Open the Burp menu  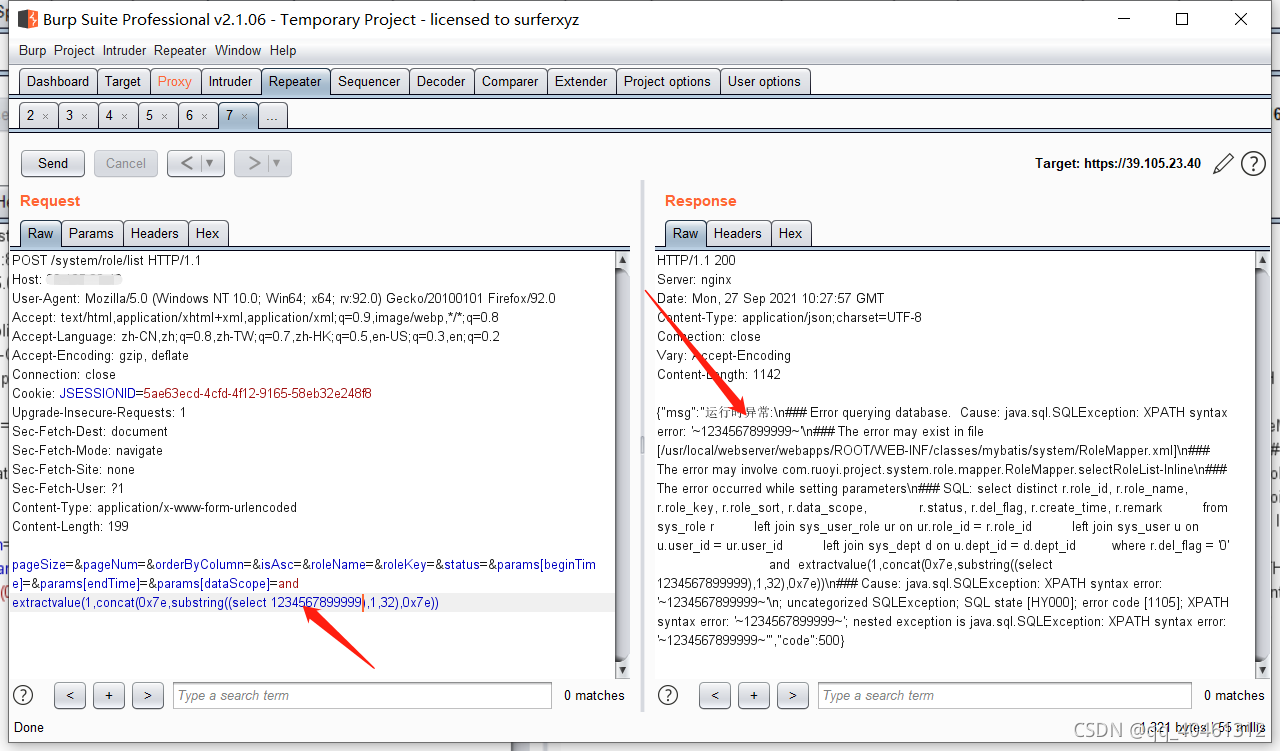[32, 50]
